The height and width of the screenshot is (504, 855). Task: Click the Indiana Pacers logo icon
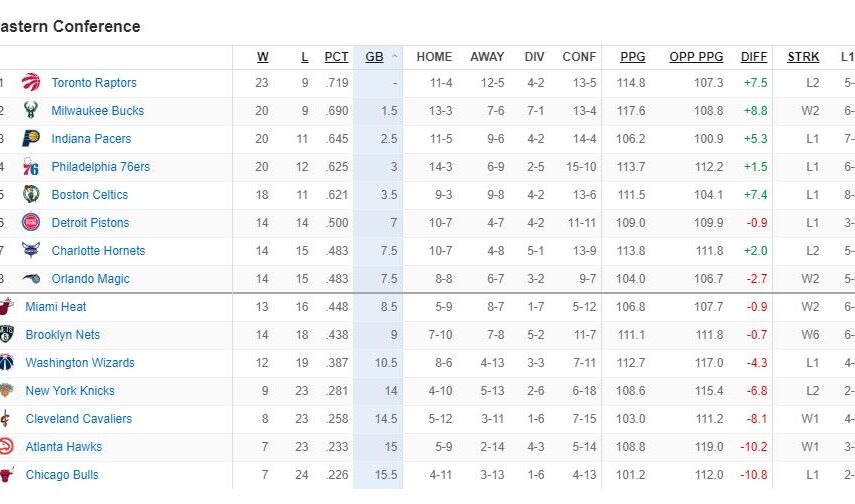coord(30,139)
